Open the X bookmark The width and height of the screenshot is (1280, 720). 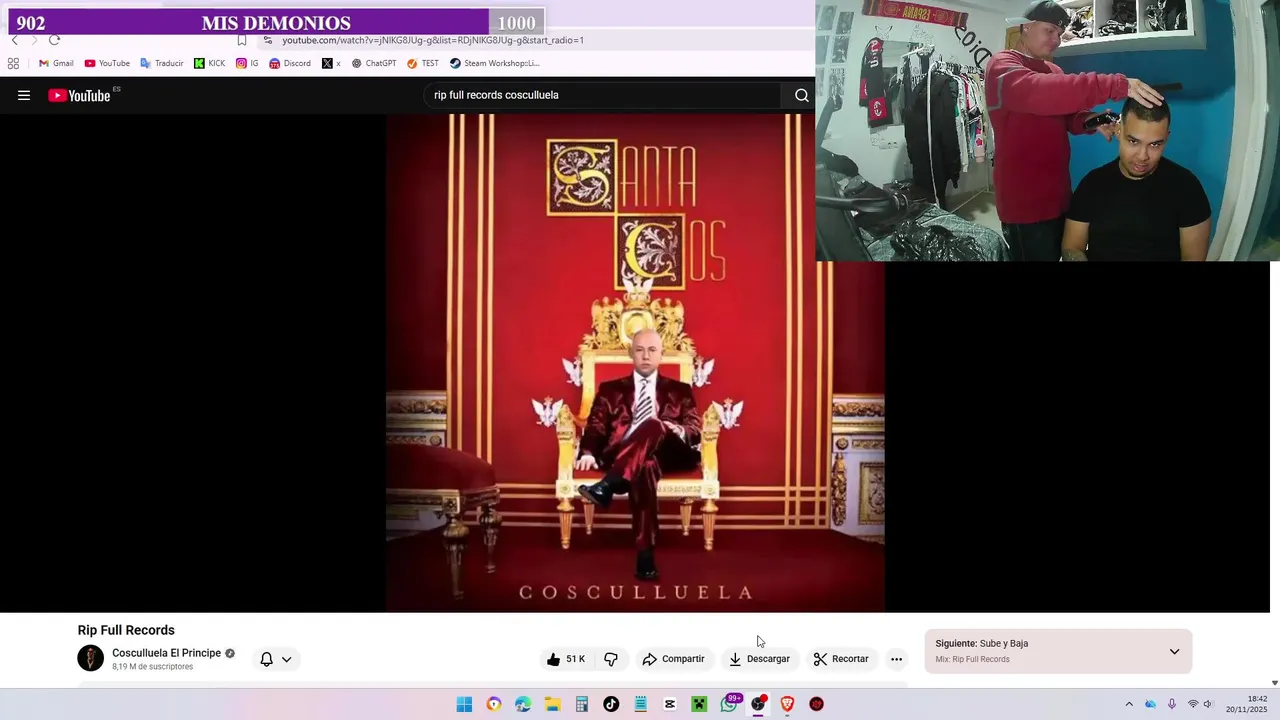pyautogui.click(x=331, y=63)
